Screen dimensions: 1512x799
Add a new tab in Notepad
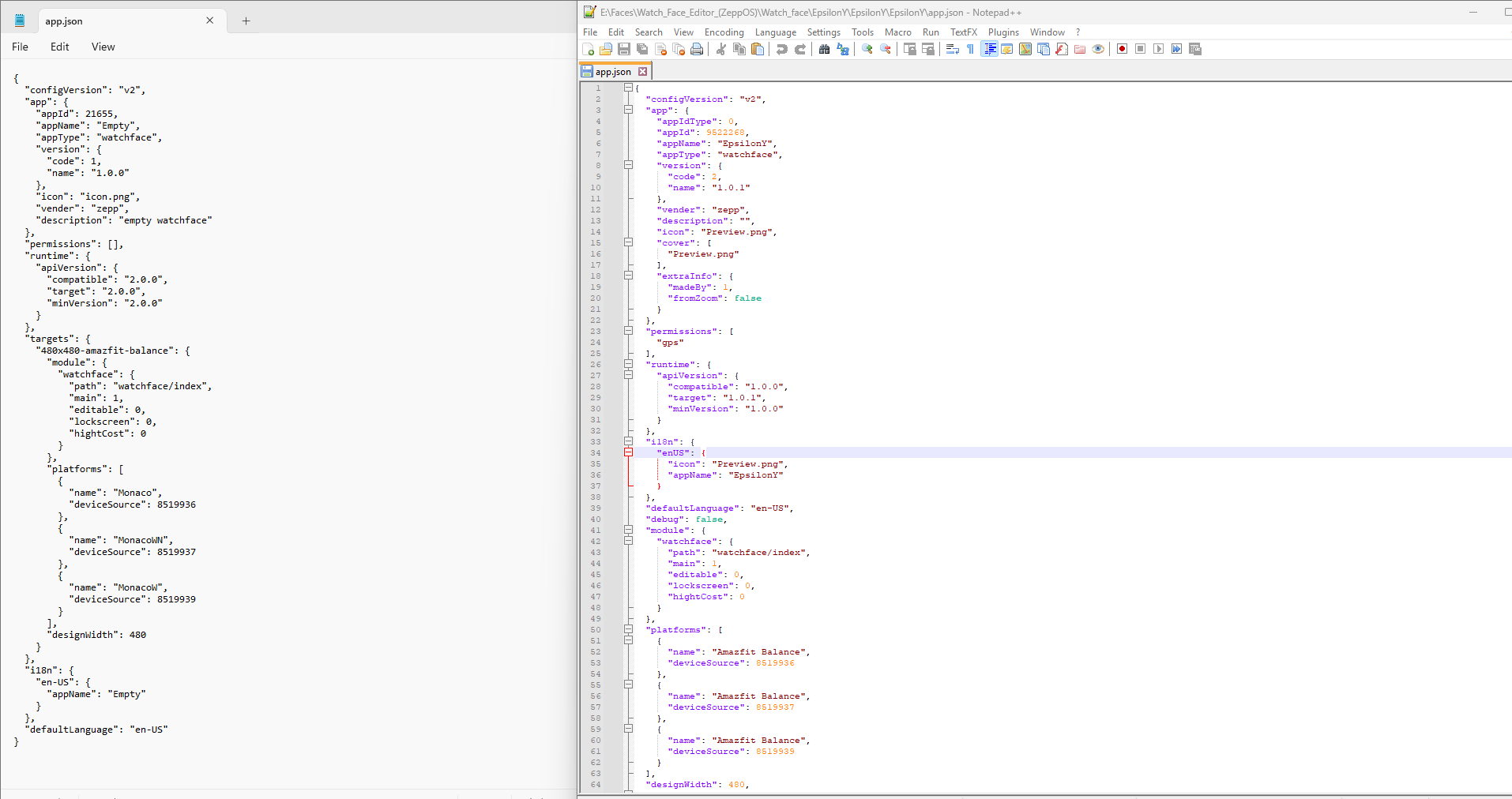(246, 21)
